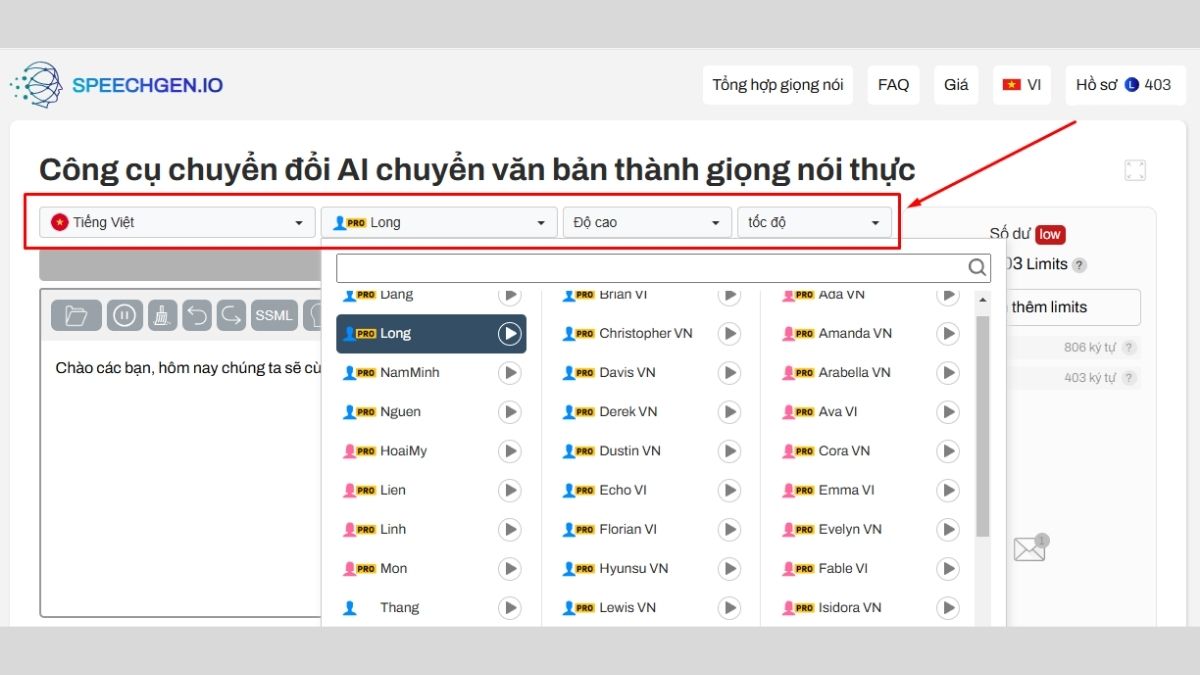This screenshot has height=675, width=1200.
Task: Play preview for Davis VN voice
Action: coord(729,372)
